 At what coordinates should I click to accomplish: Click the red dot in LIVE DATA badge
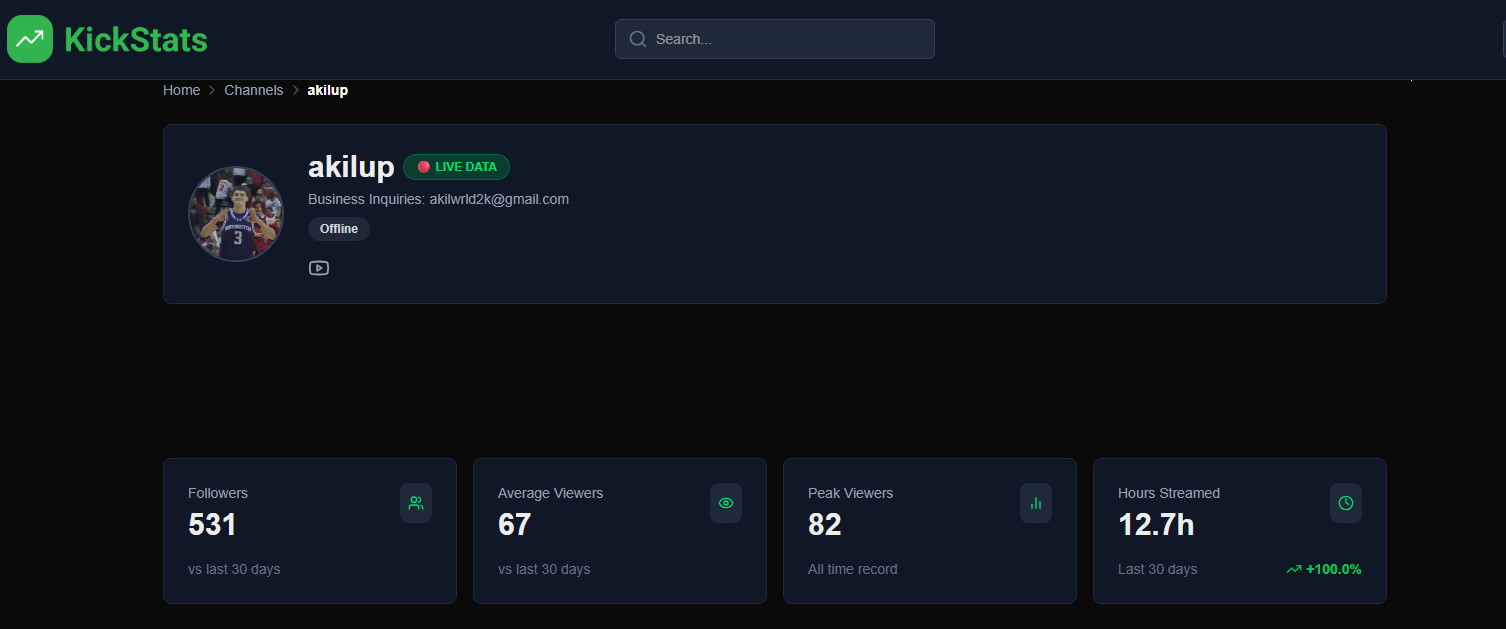424,167
